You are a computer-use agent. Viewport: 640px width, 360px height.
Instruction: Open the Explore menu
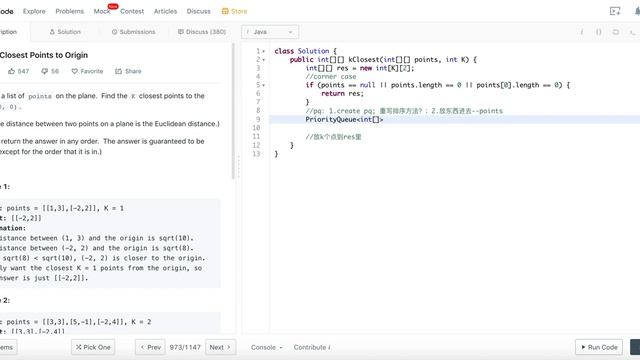(34, 11)
